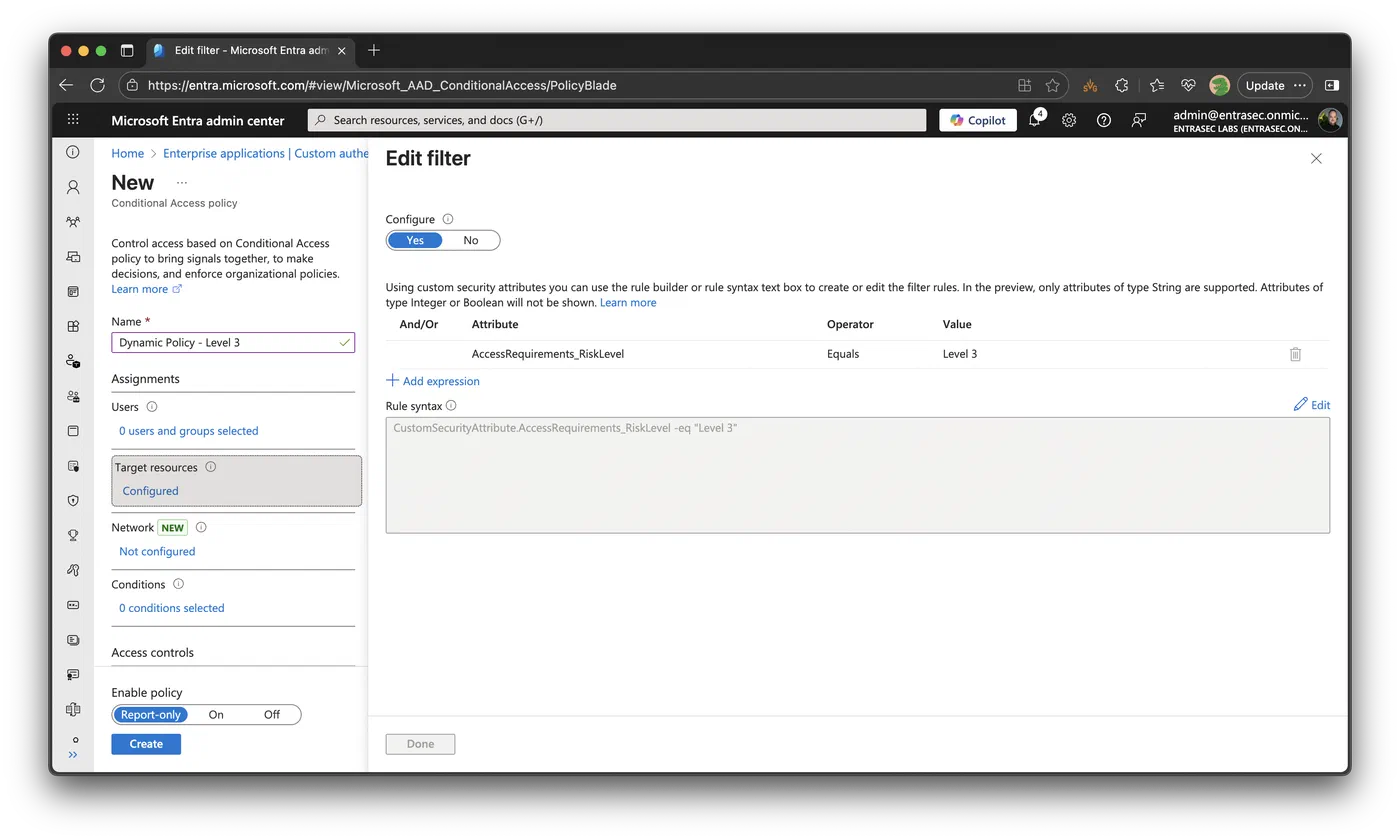Open the waffle app launcher icon

pos(73,120)
